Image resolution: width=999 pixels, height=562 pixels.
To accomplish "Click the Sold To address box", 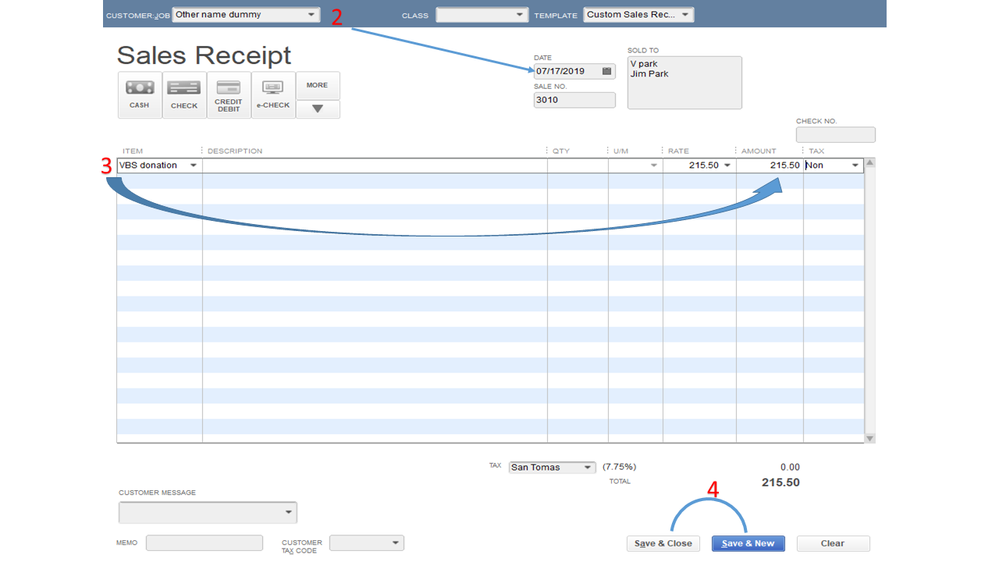I will (684, 83).
